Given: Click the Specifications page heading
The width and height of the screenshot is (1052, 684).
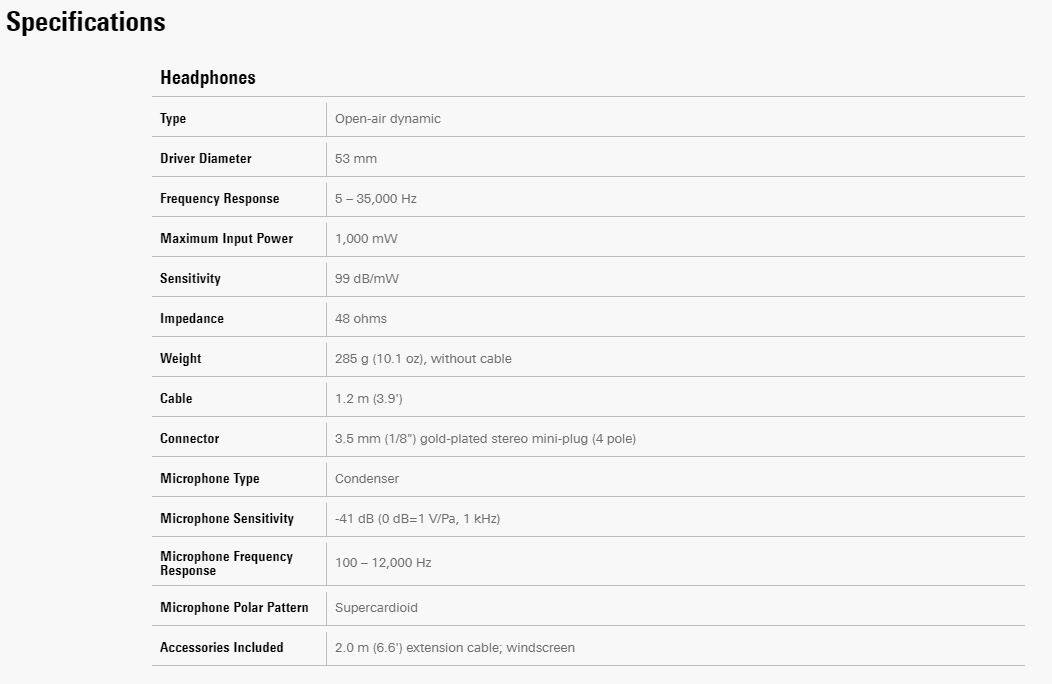Looking at the screenshot, I should (86, 22).
